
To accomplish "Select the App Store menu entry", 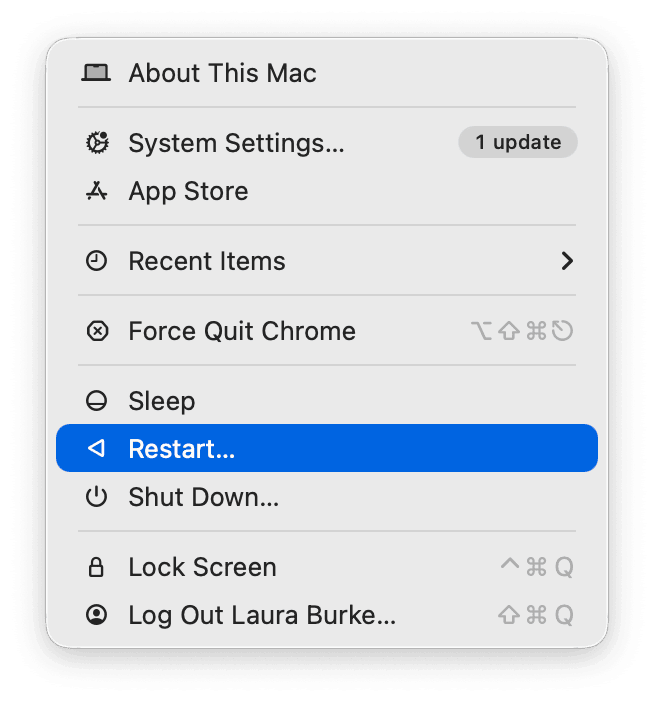I will tap(188, 191).
